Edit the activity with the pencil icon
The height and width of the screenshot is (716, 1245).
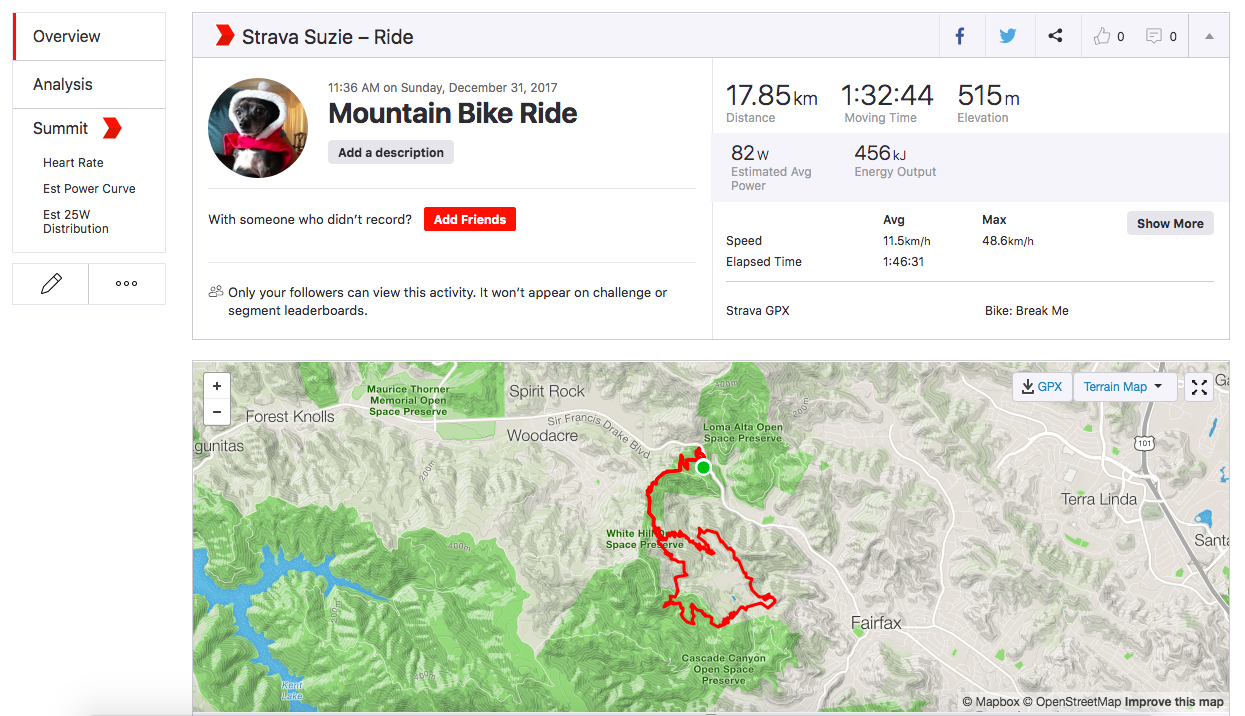point(49,284)
